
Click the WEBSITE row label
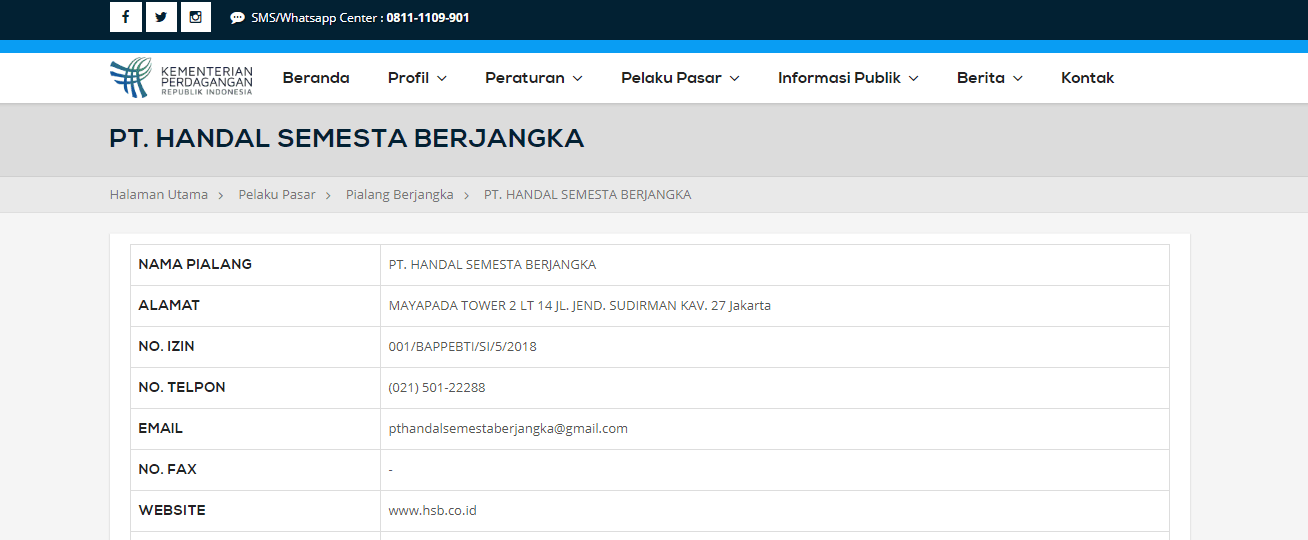[x=172, y=510]
